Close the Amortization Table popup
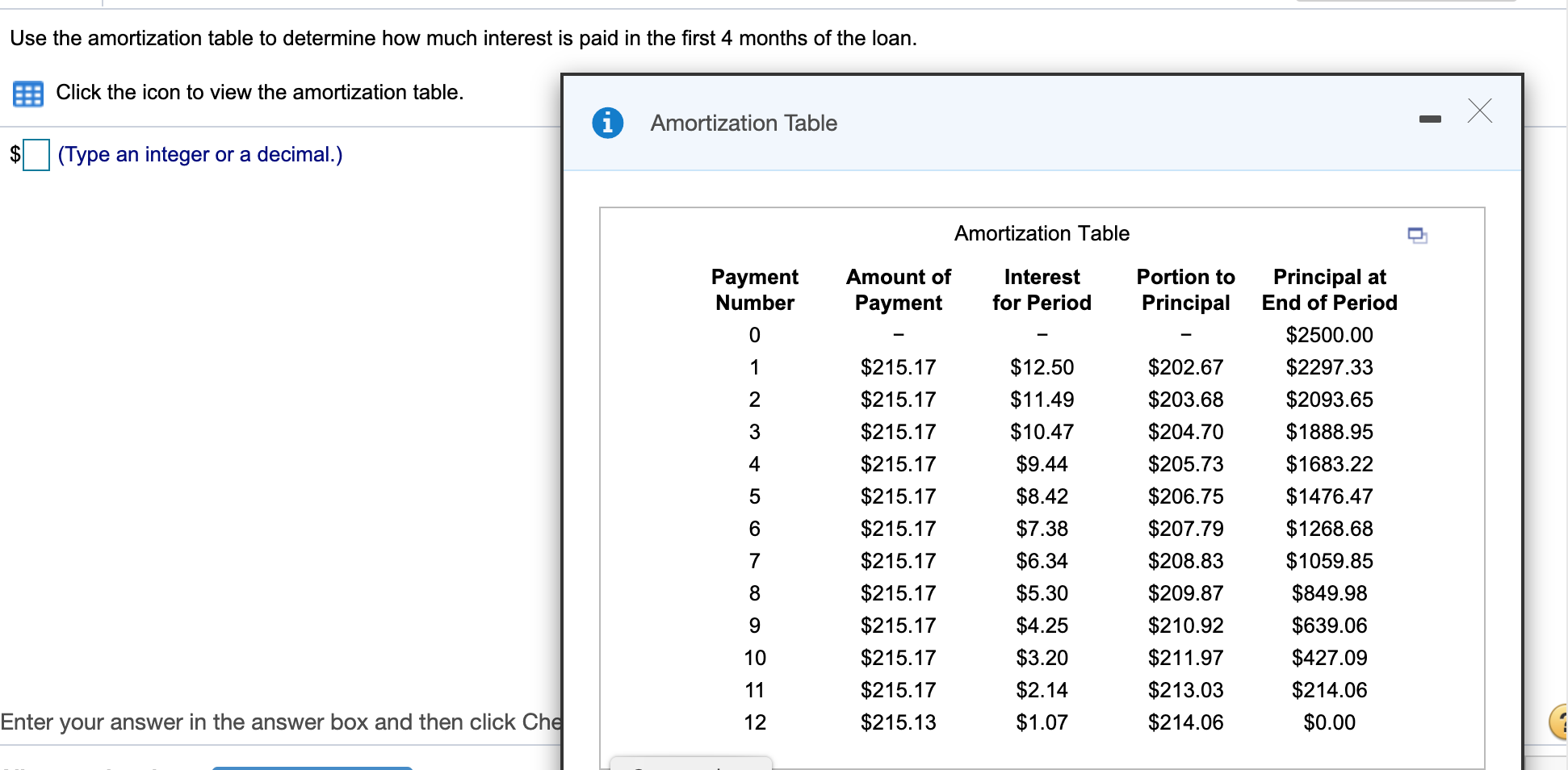This screenshot has width=1568, height=770. pos(1479,111)
